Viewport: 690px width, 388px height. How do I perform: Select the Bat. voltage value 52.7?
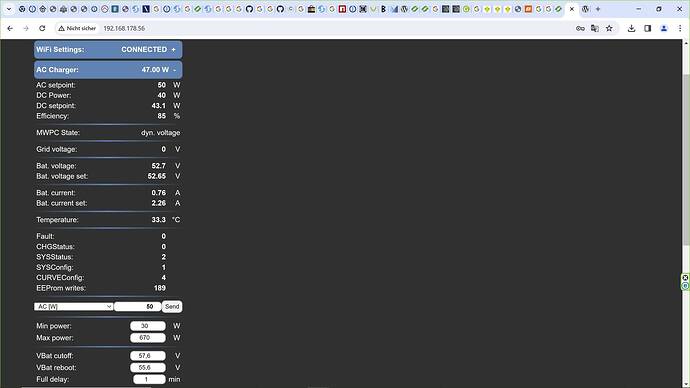point(158,166)
